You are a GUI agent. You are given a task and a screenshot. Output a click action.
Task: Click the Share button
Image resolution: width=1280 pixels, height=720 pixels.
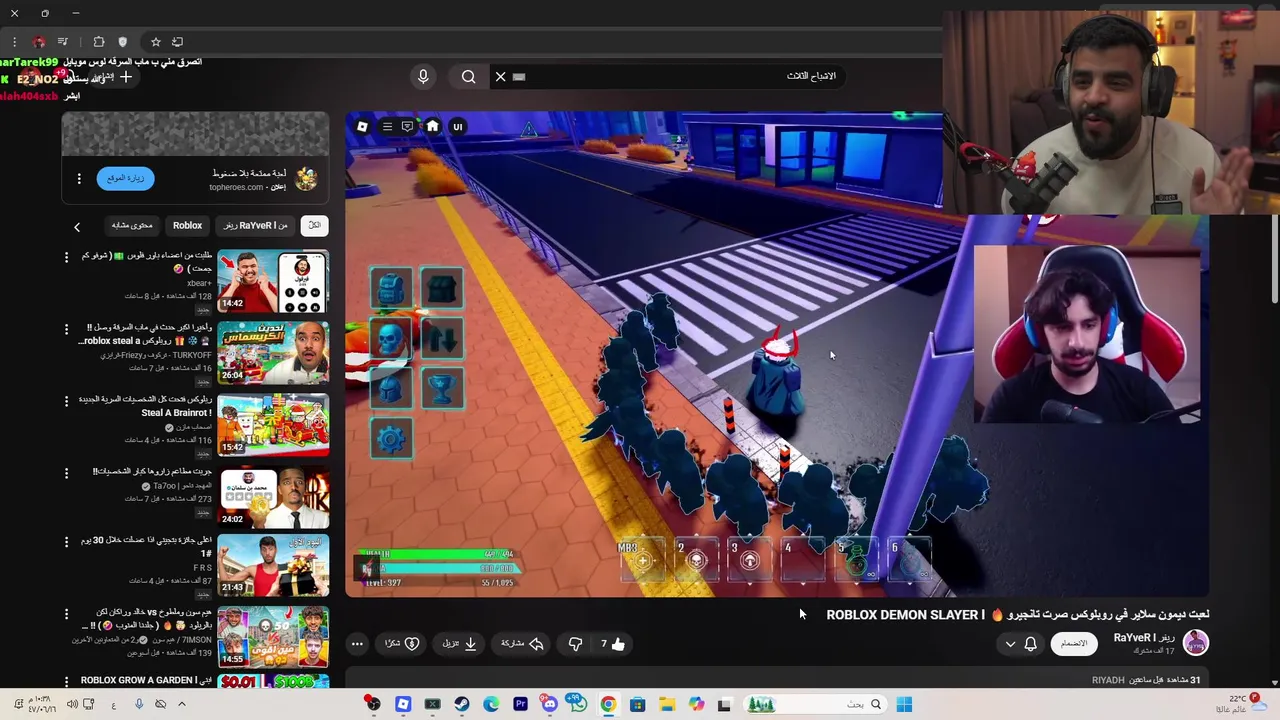pos(522,644)
